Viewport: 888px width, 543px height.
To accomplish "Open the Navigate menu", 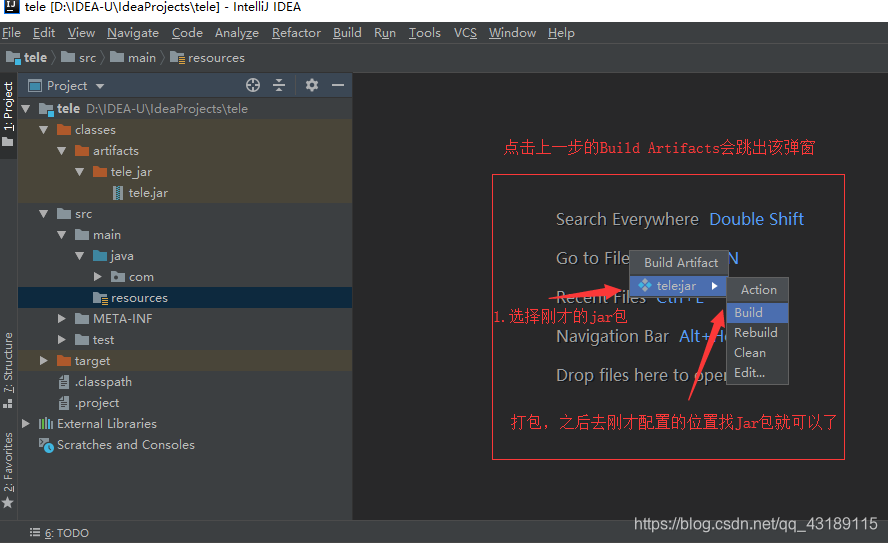I will (x=133, y=33).
